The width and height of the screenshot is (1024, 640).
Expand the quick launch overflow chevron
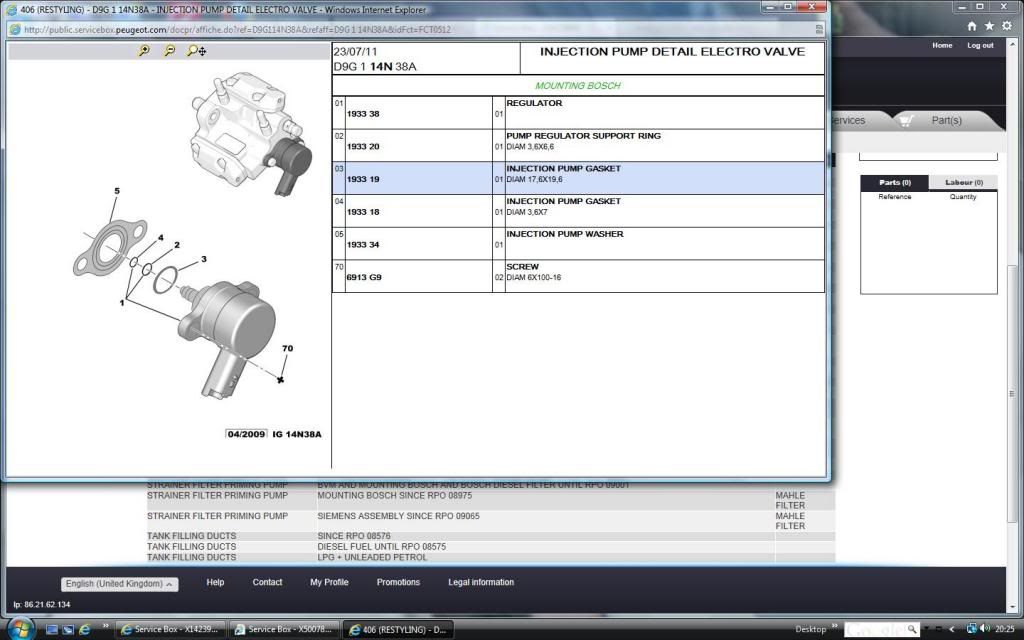[x=105, y=627]
